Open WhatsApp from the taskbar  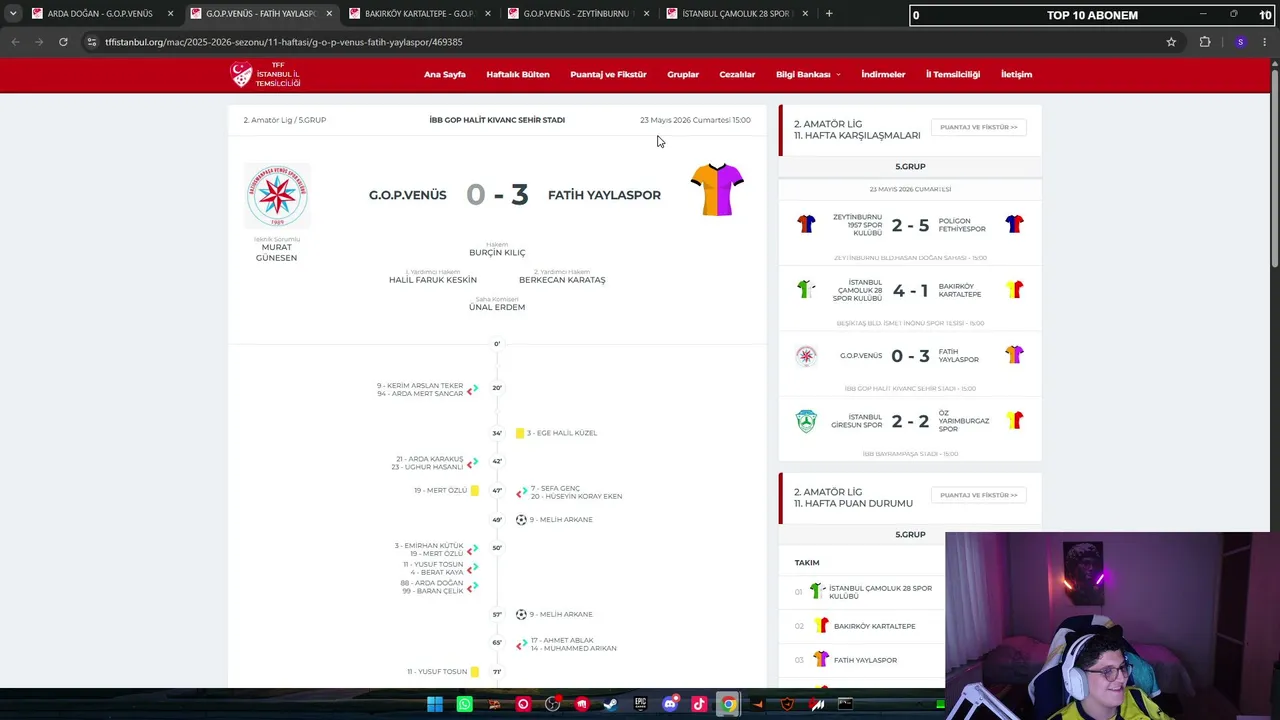tap(464, 704)
